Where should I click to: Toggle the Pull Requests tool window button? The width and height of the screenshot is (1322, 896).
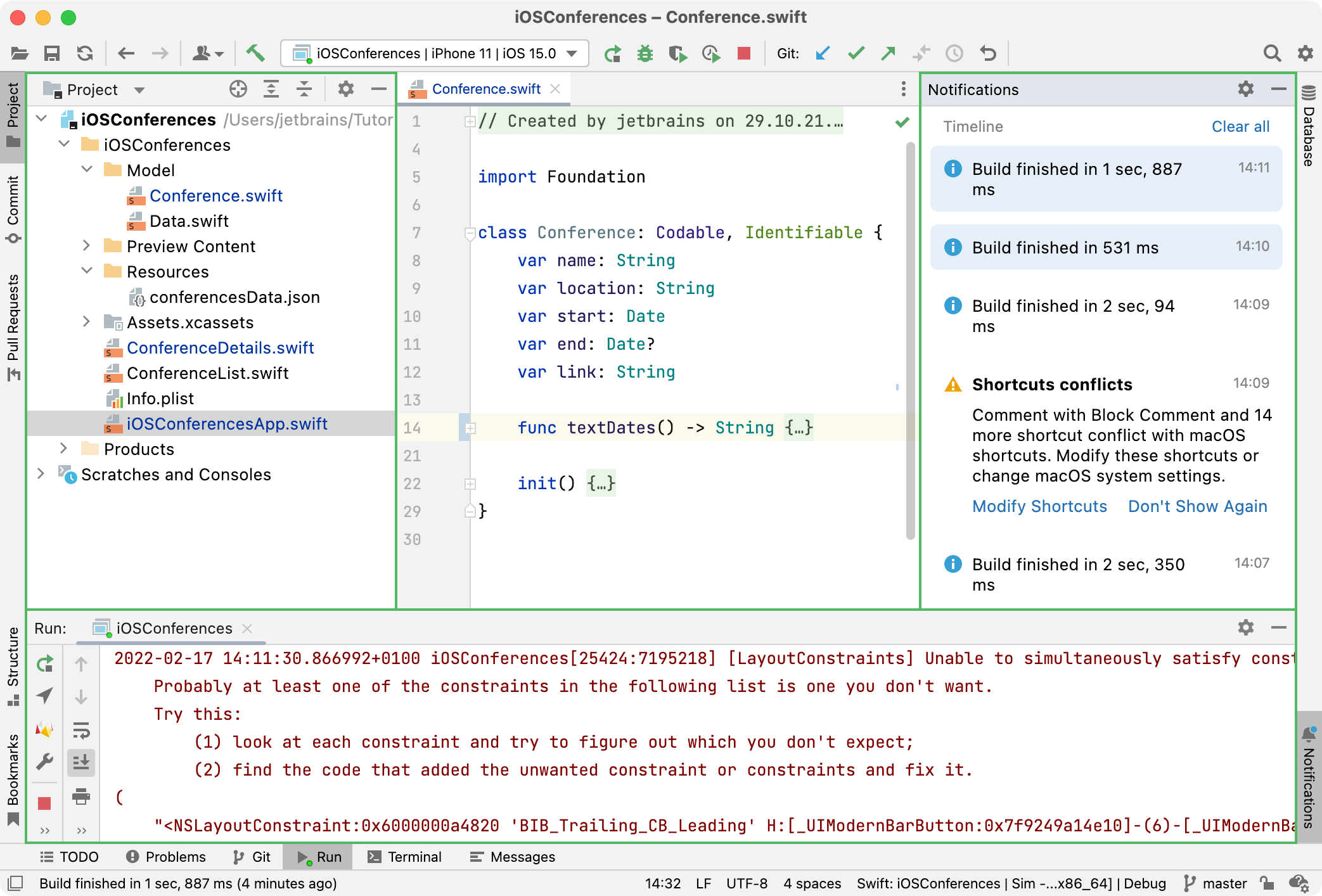coord(13,328)
